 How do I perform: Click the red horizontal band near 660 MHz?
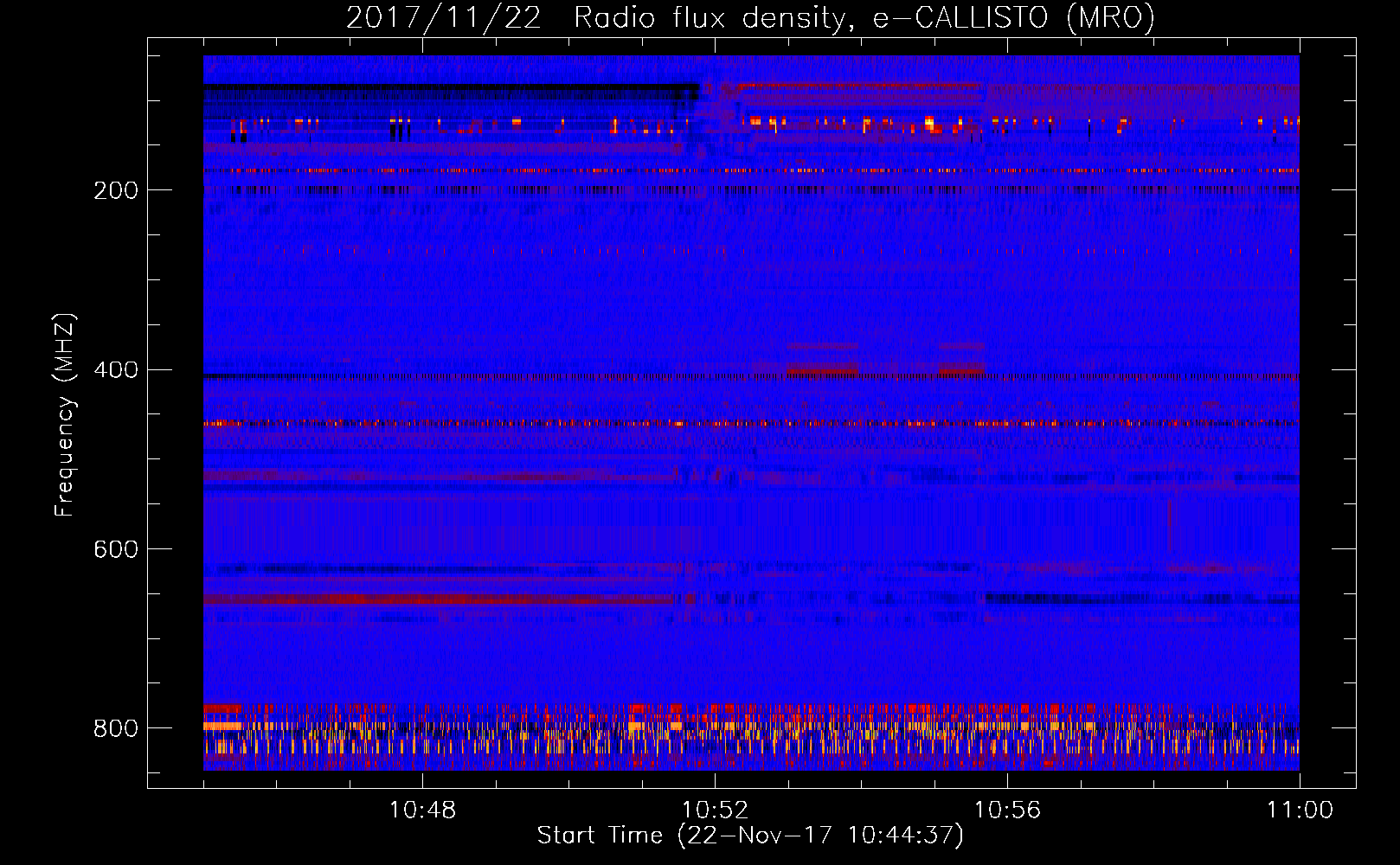click(x=437, y=599)
